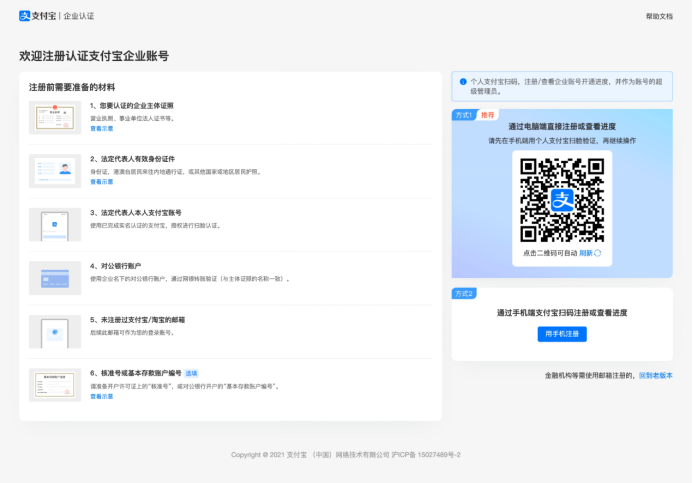693x483 pixels.
Task: Open the 帮助文档 help link
Action: point(659,16)
